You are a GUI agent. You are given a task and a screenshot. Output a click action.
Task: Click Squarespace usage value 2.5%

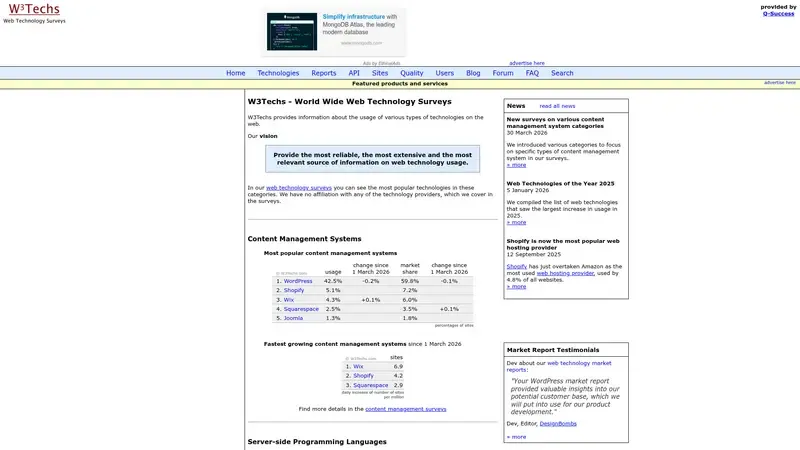point(333,309)
